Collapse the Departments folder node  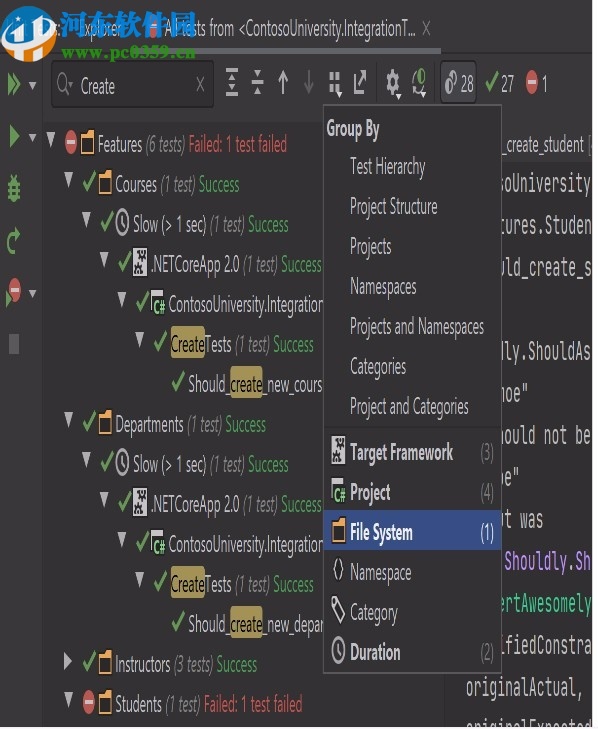[x=69, y=419]
